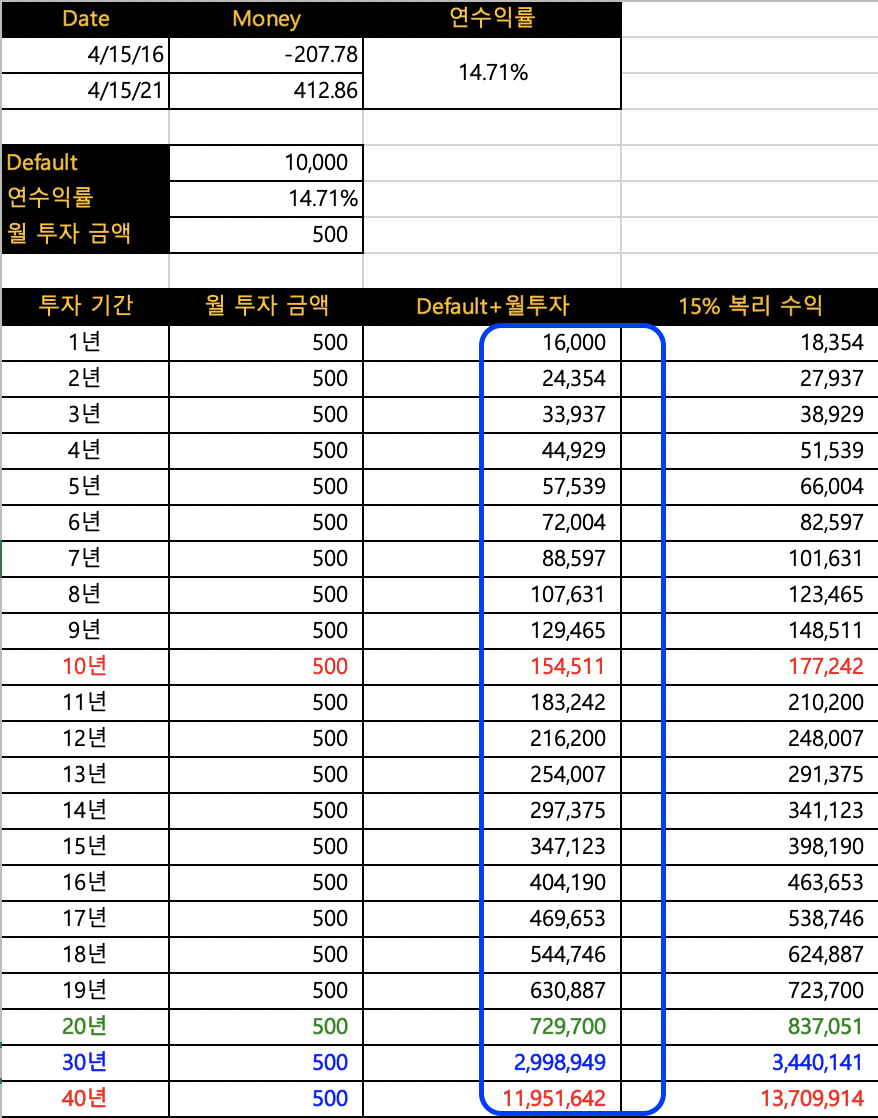Select the red cell 13,709,914
Image resolution: width=878 pixels, height=1118 pixels.
click(x=750, y=1099)
